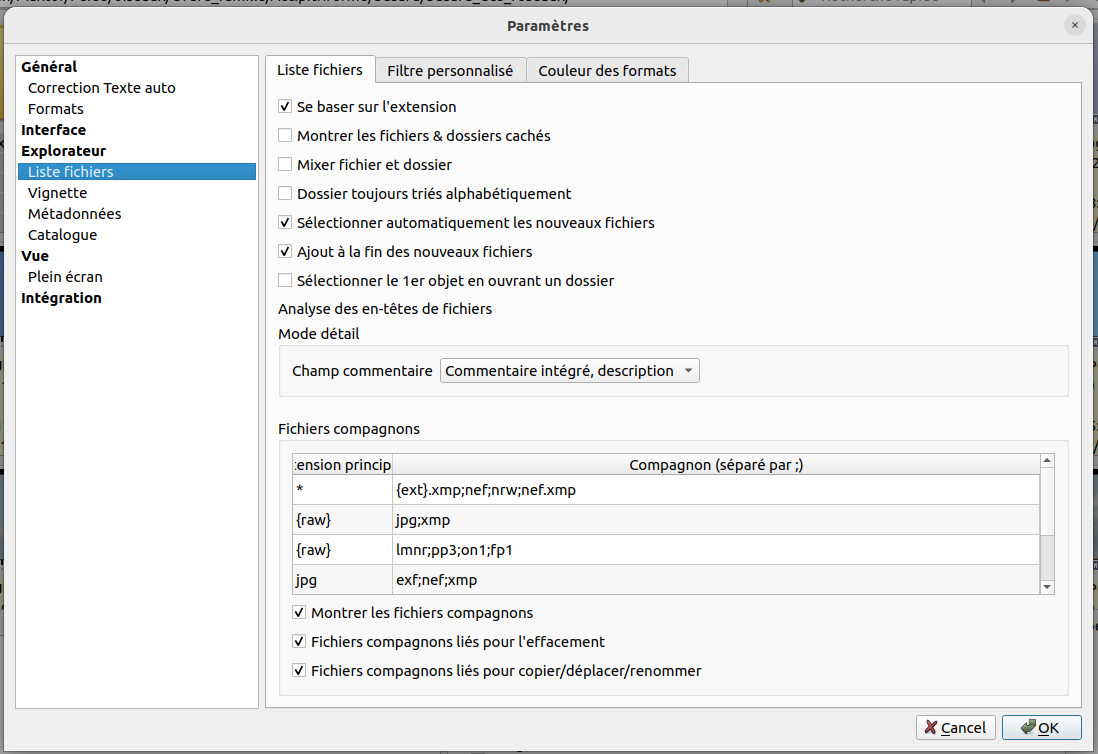Click the Cancel button
The height and width of the screenshot is (754, 1098).
[954, 728]
